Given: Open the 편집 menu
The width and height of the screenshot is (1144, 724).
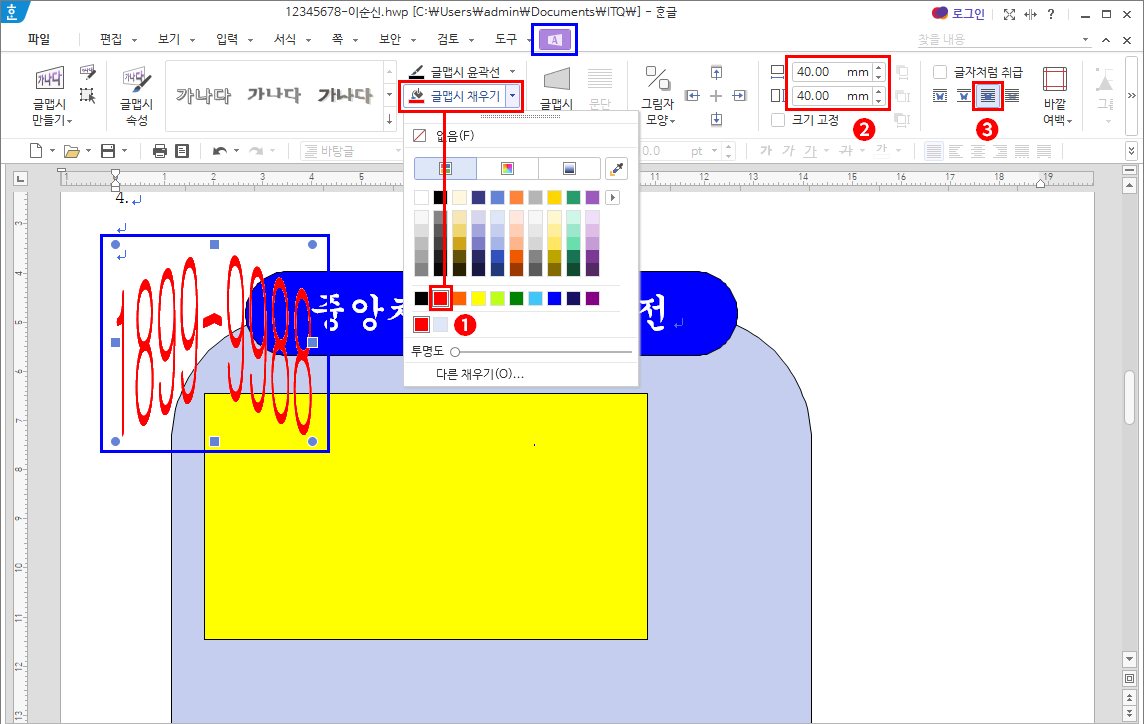Looking at the screenshot, I should coord(111,39).
